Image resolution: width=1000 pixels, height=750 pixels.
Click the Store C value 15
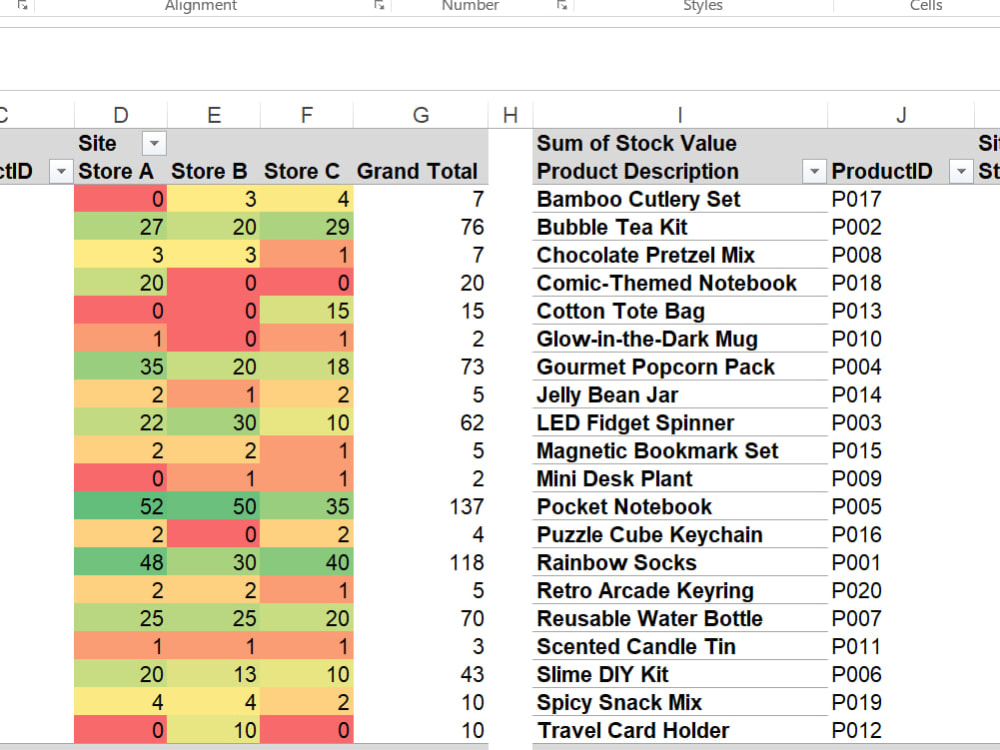pyautogui.click(x=307, y=311)
